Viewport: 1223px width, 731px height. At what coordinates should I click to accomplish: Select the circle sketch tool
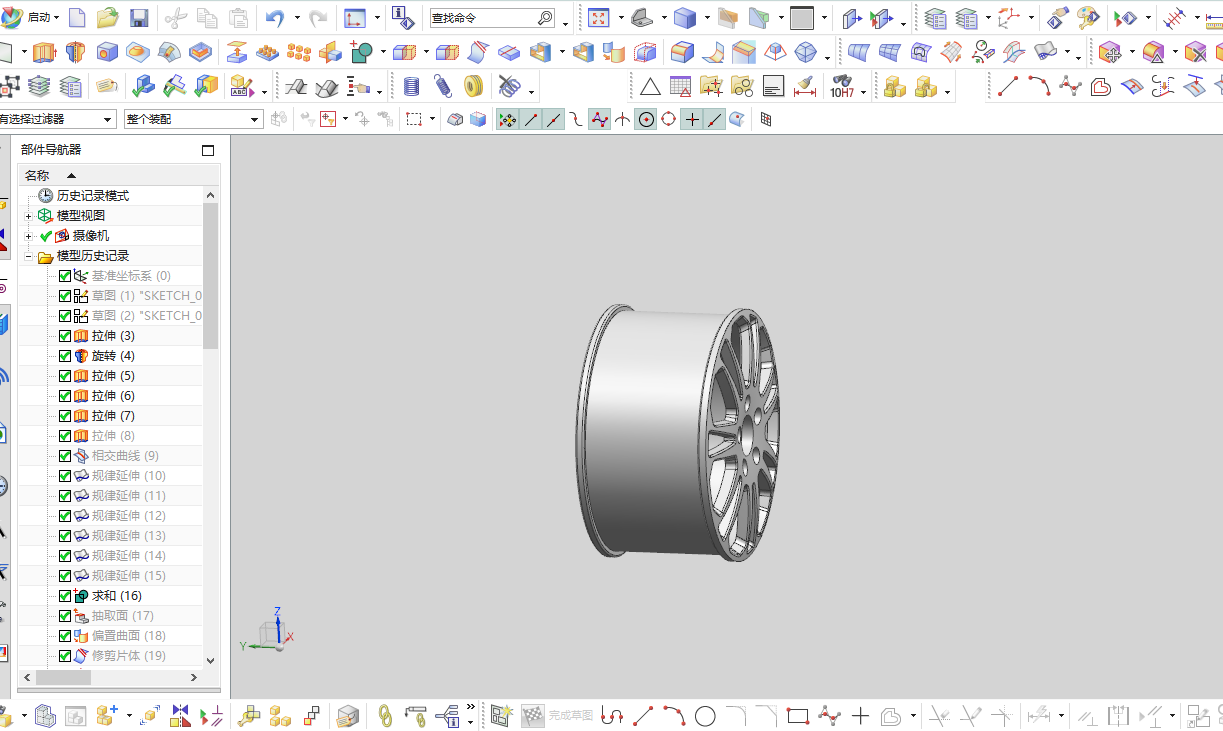pyautogui.click(x=705, y=716)
